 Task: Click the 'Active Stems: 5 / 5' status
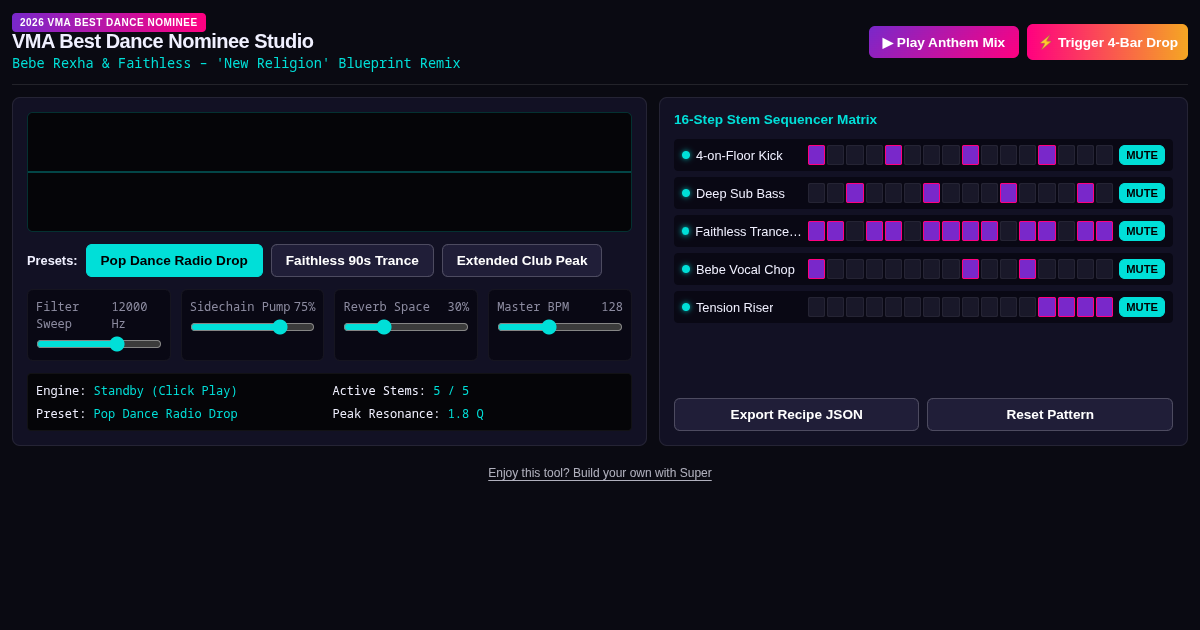[401, 391]
